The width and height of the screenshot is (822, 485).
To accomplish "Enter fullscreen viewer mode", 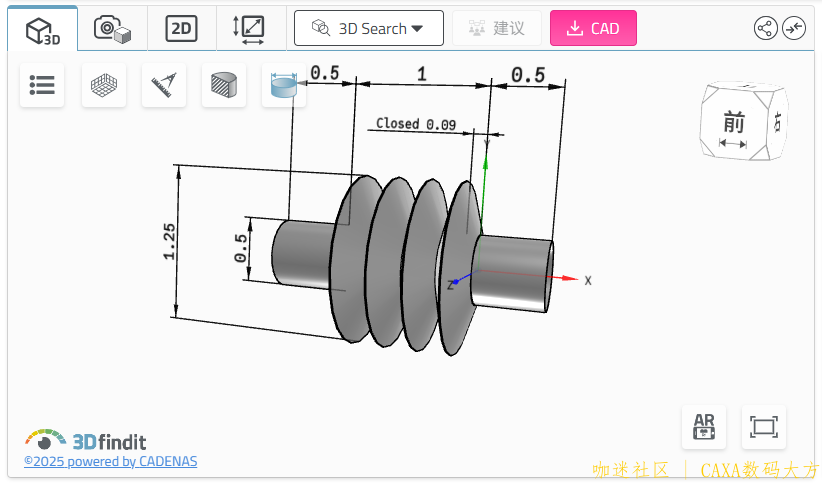I will click(764, 427).
